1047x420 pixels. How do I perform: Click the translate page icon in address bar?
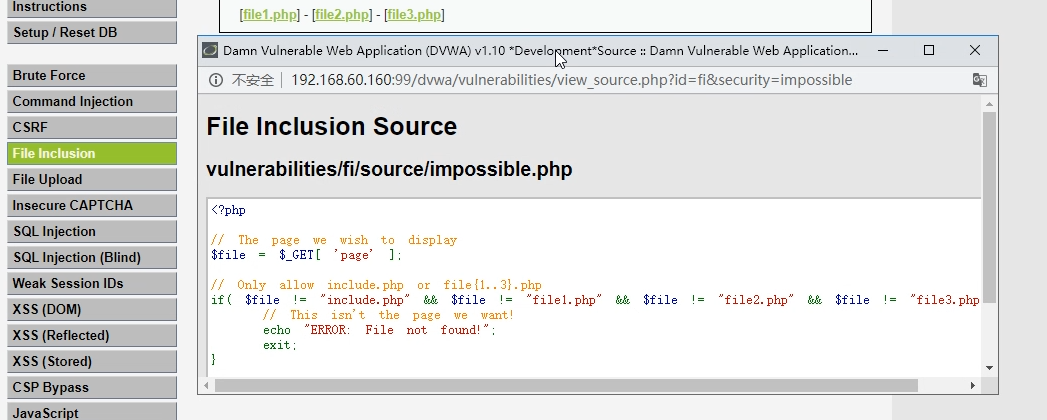(979, 80)
